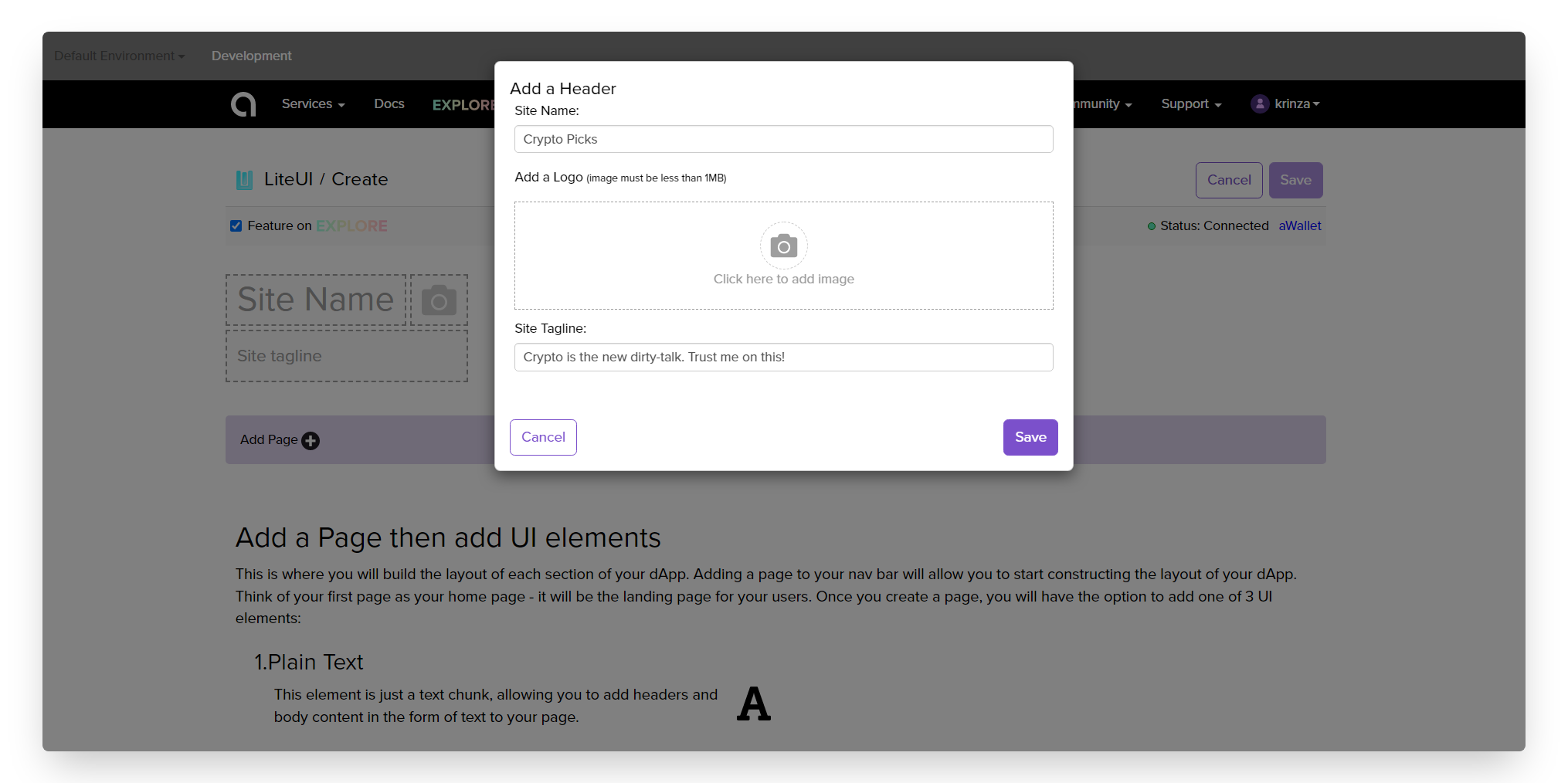Click the camera placeholder beside Site Name
1568x783 pixels.
pos(439,300)
